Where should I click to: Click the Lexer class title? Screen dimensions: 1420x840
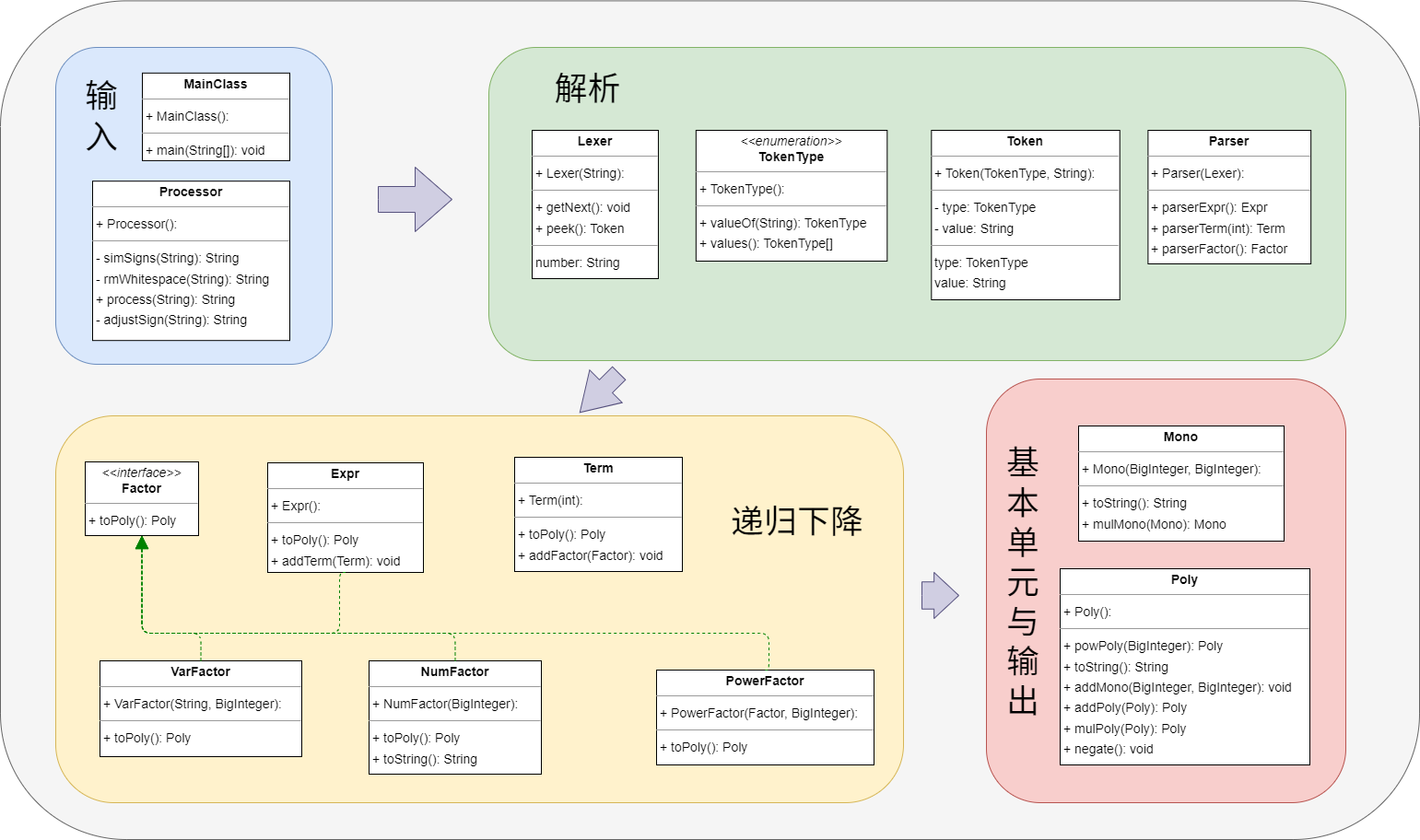[595, 142]
